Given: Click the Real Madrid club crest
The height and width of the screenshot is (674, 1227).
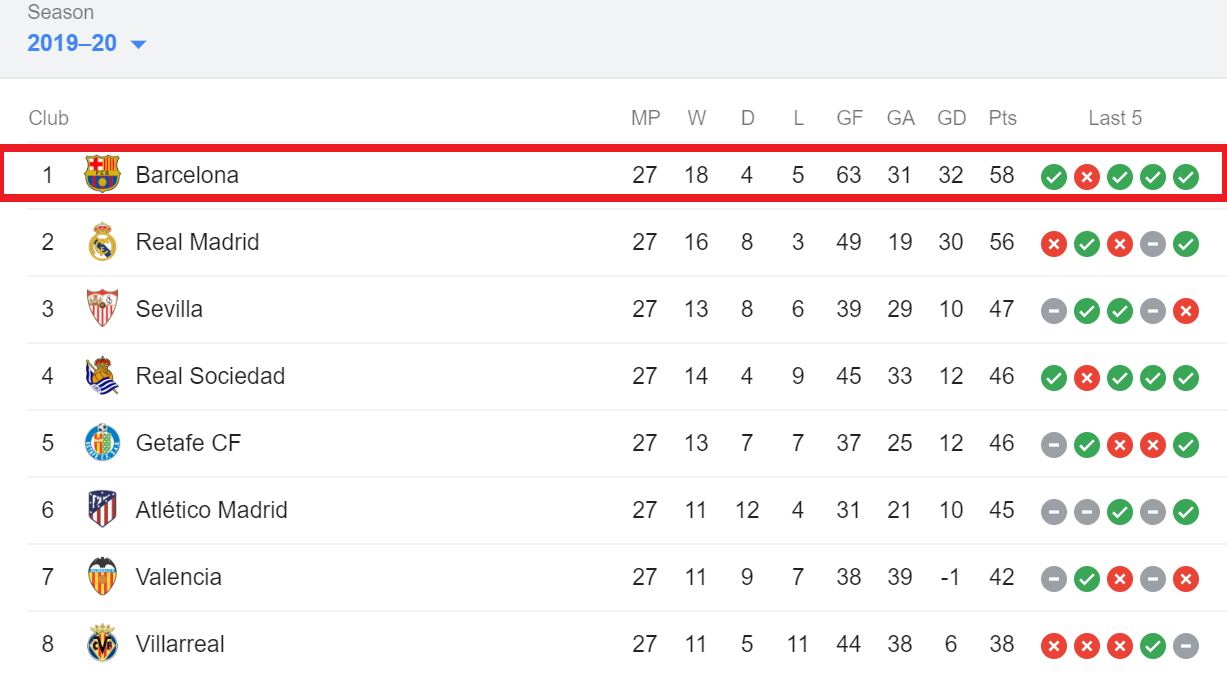Looking at the screenshot, I should [102, 242].
